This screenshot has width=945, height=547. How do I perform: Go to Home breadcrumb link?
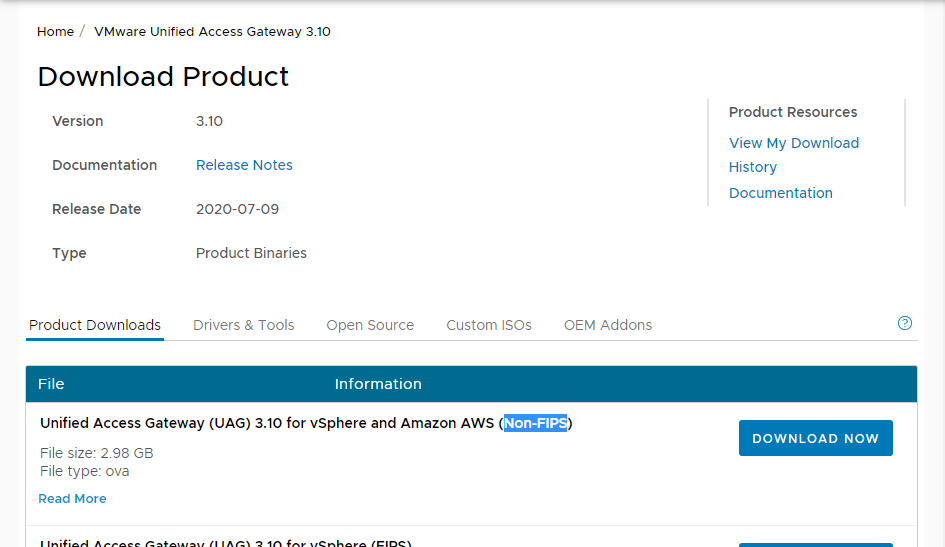[55, 31]
